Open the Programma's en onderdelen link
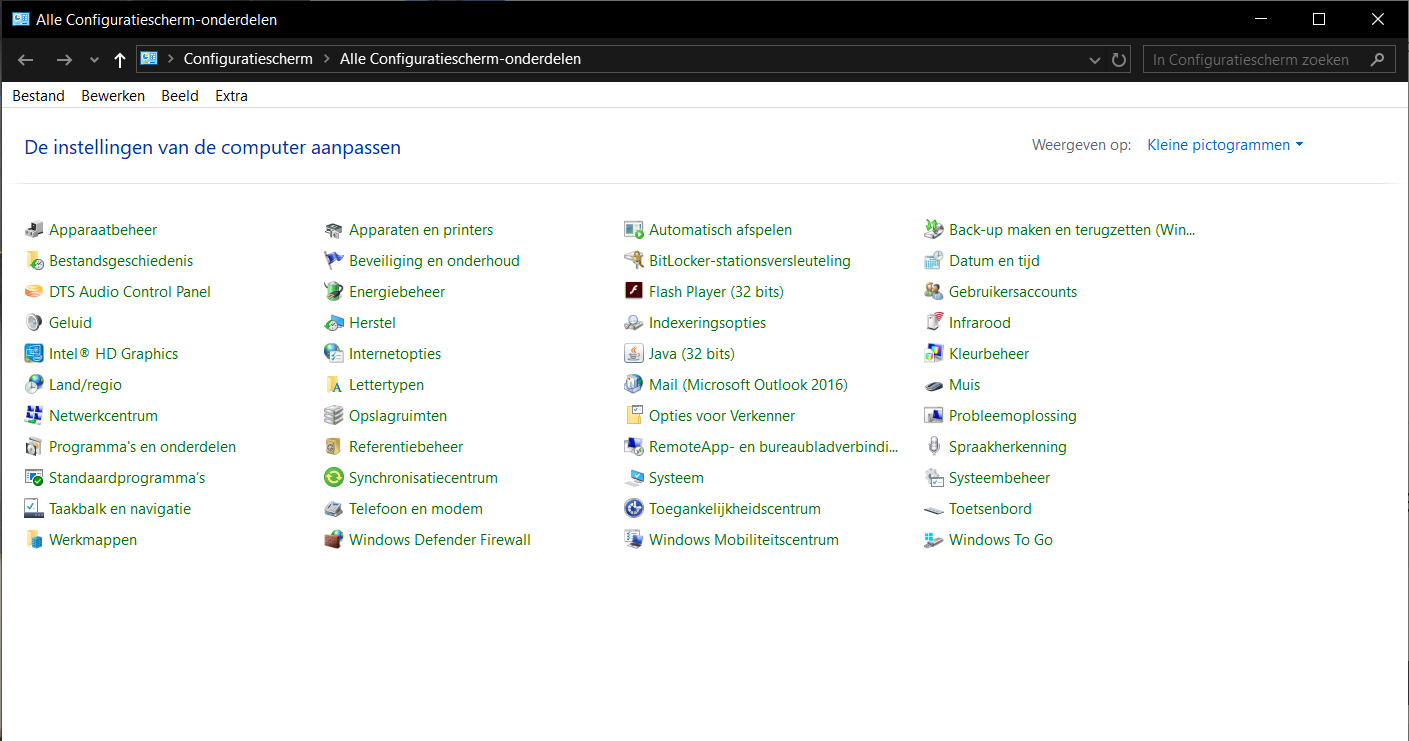This screenshot has width=1409, height=741. tap(143, 447)
